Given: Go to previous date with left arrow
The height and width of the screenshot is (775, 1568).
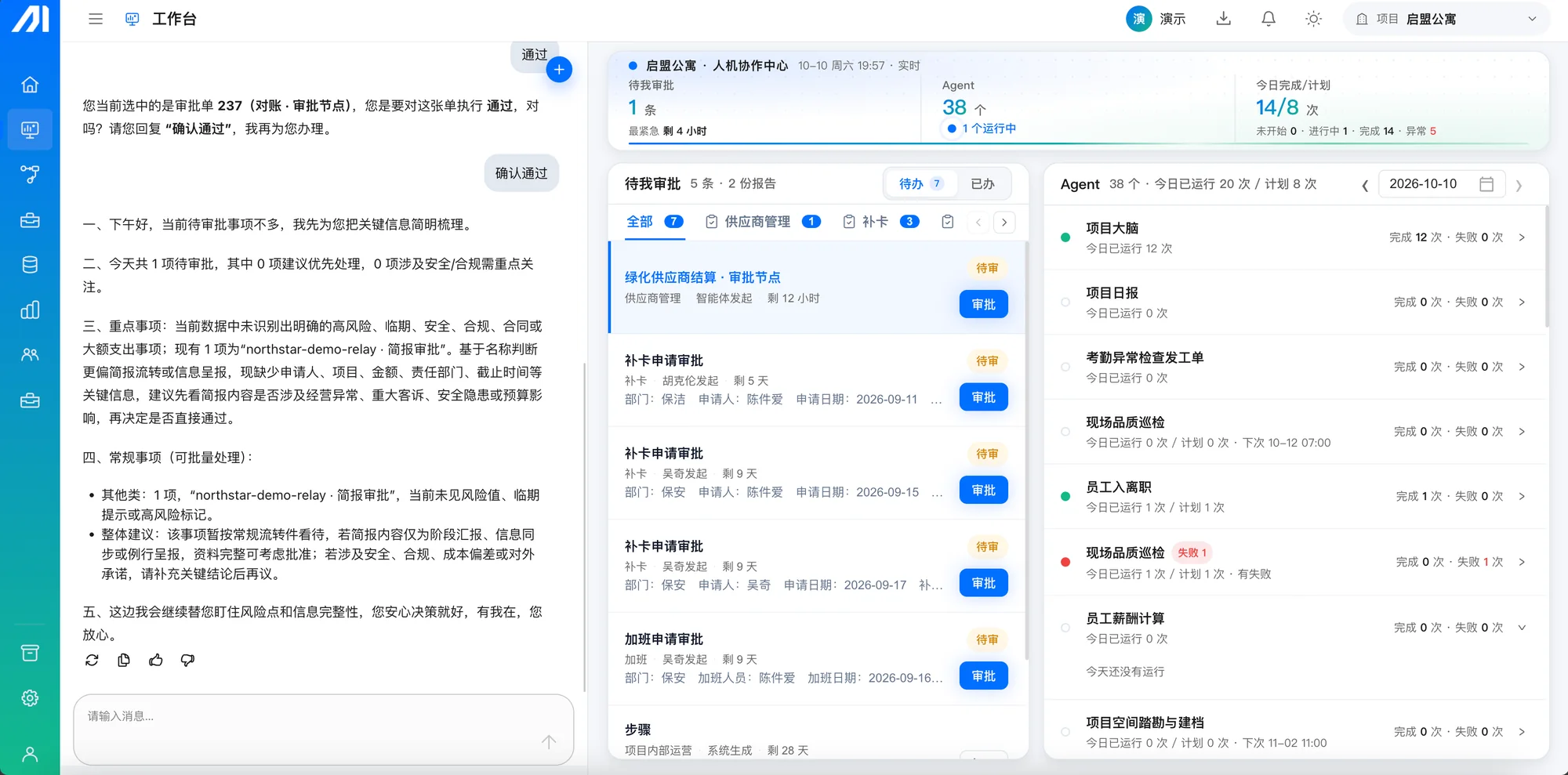Looking at the screenshot, I should pos(1365,185).
